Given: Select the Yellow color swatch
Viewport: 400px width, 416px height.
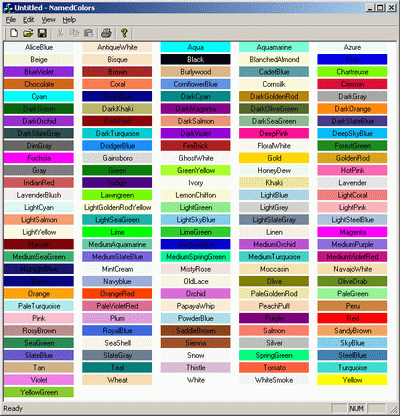Looking at the screenshot, I should pos(352,380).
